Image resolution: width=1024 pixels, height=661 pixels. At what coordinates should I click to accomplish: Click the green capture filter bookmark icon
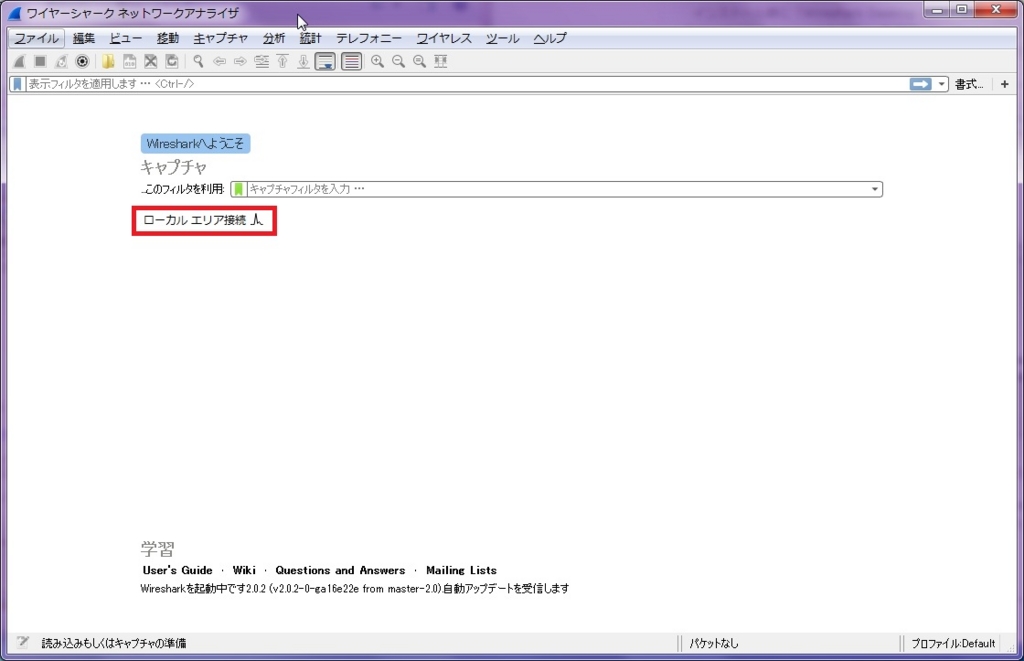coord(238,189)
